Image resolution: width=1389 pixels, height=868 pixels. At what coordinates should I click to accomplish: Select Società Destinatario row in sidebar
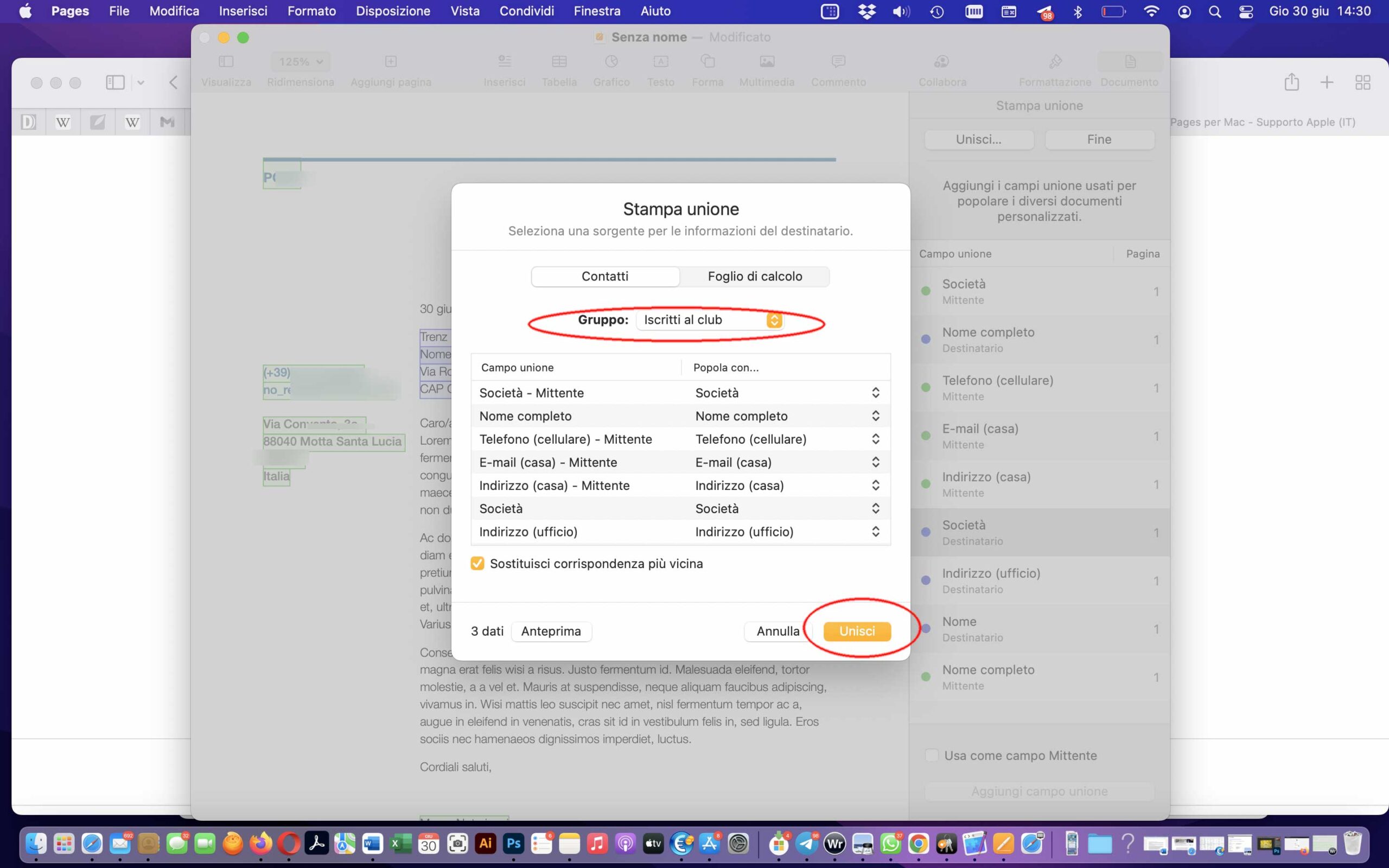1039,532
